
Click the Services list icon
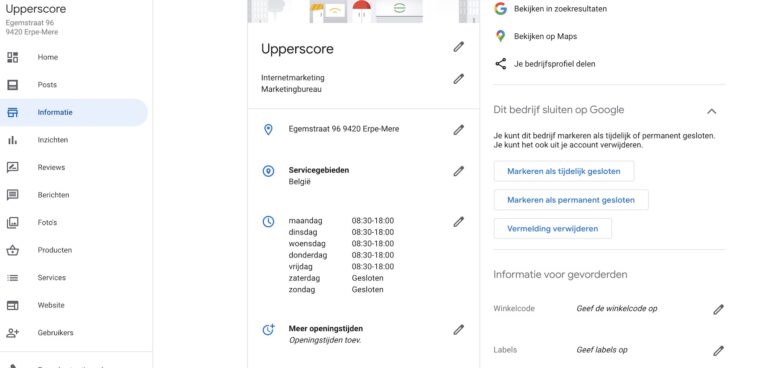(12, 278)
